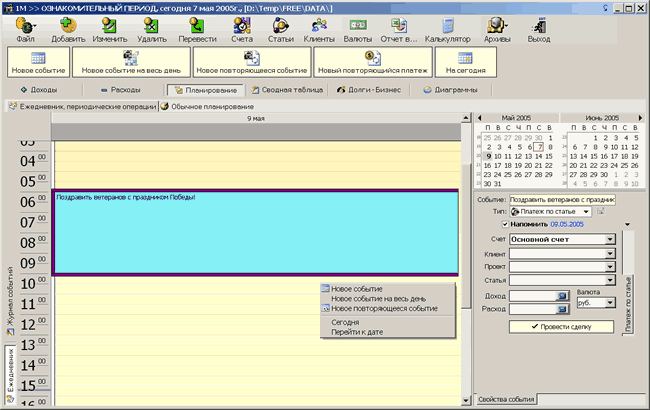Open the Долги - Бизнес tab
Image resolution: width=650 pixels, height=410 pixels.
[x=369, y=90]
